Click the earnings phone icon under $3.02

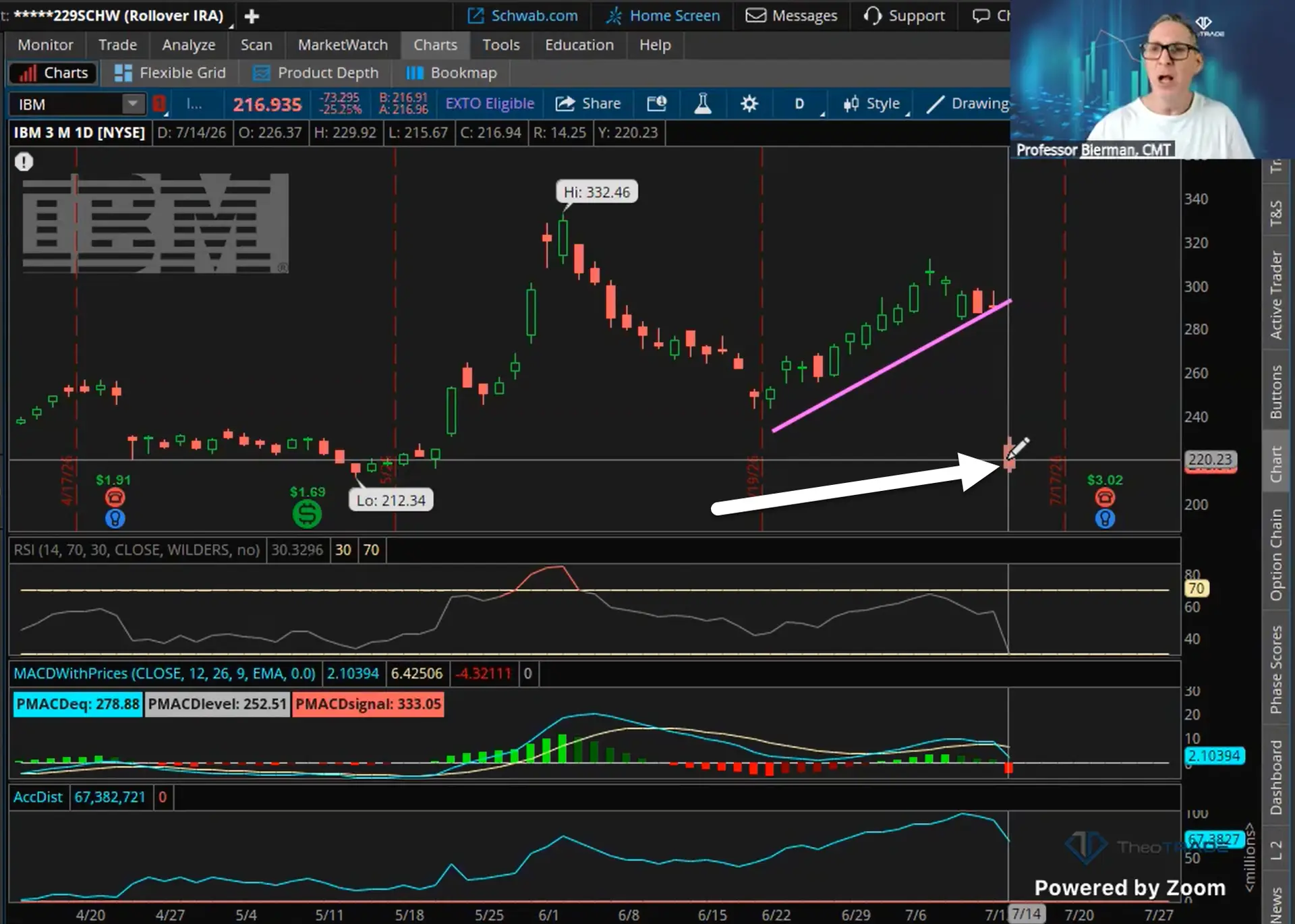pyautogui.click(x=1105, y=498)
